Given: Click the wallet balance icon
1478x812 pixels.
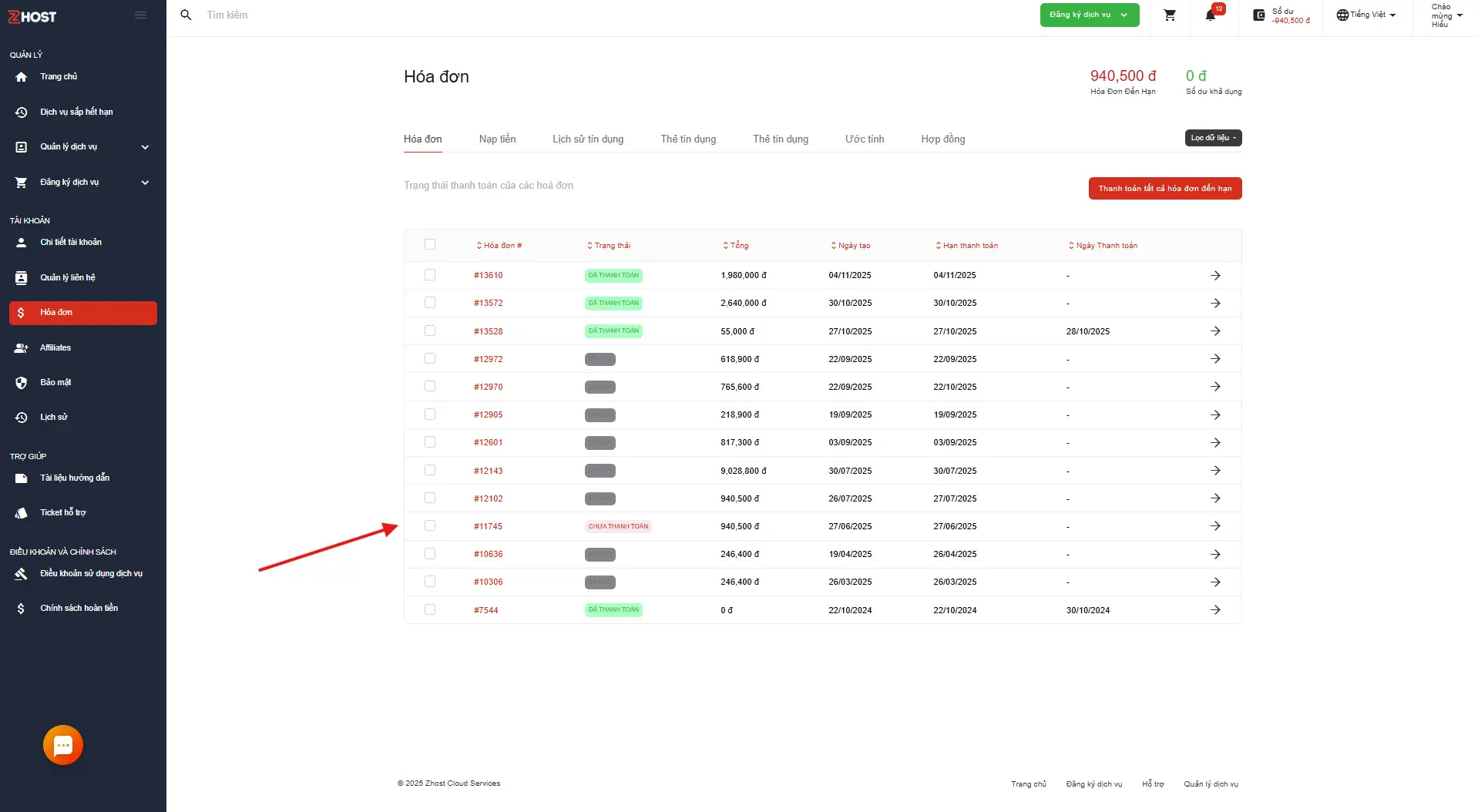Looking at the screenshot, I should (1259, 15).
